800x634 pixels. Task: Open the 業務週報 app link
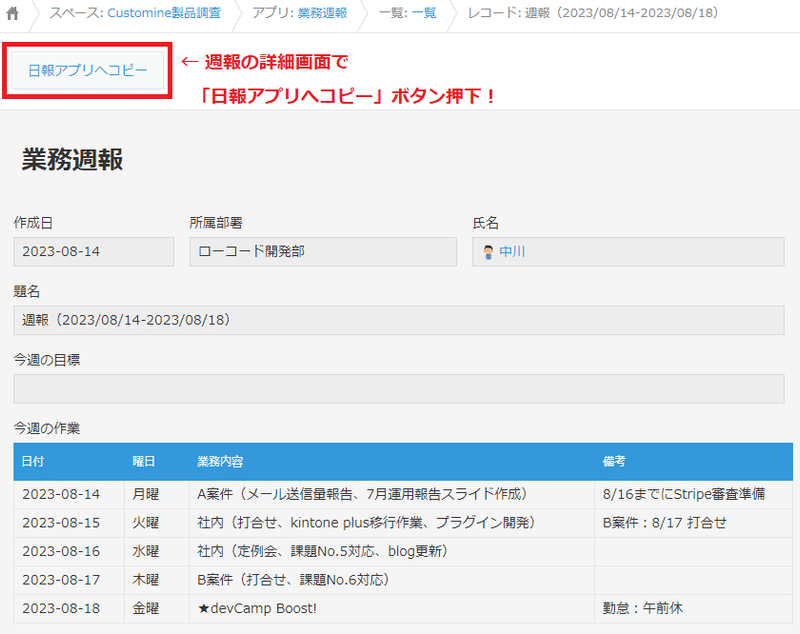(322, 13)
